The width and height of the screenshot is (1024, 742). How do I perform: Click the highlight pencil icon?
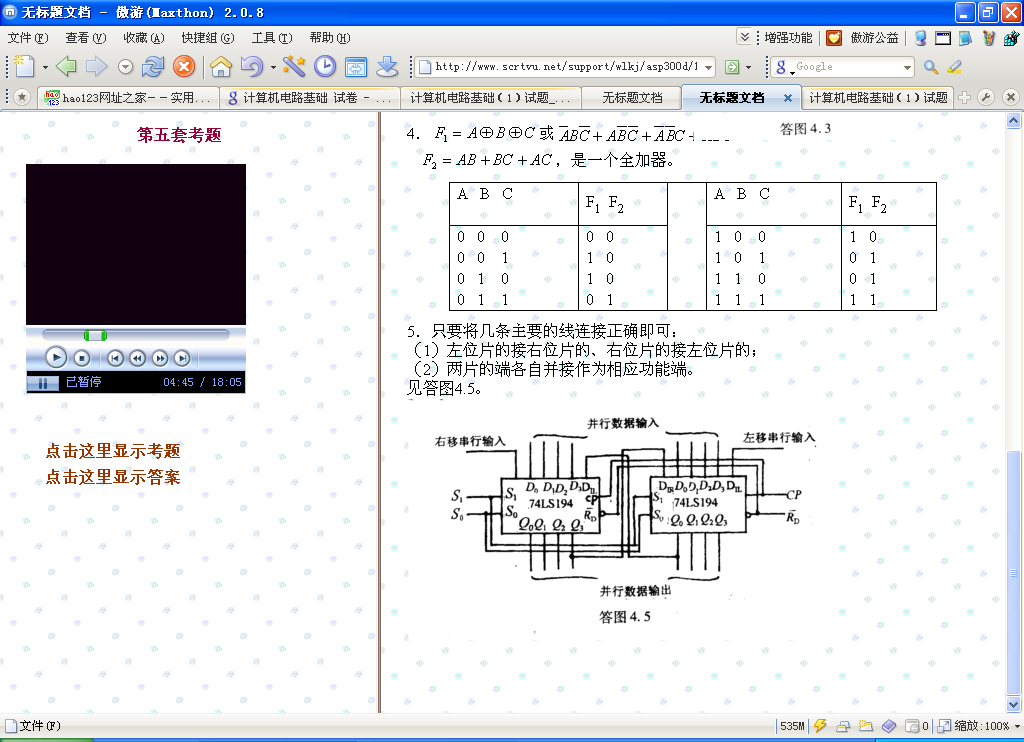tap(954, 67)
